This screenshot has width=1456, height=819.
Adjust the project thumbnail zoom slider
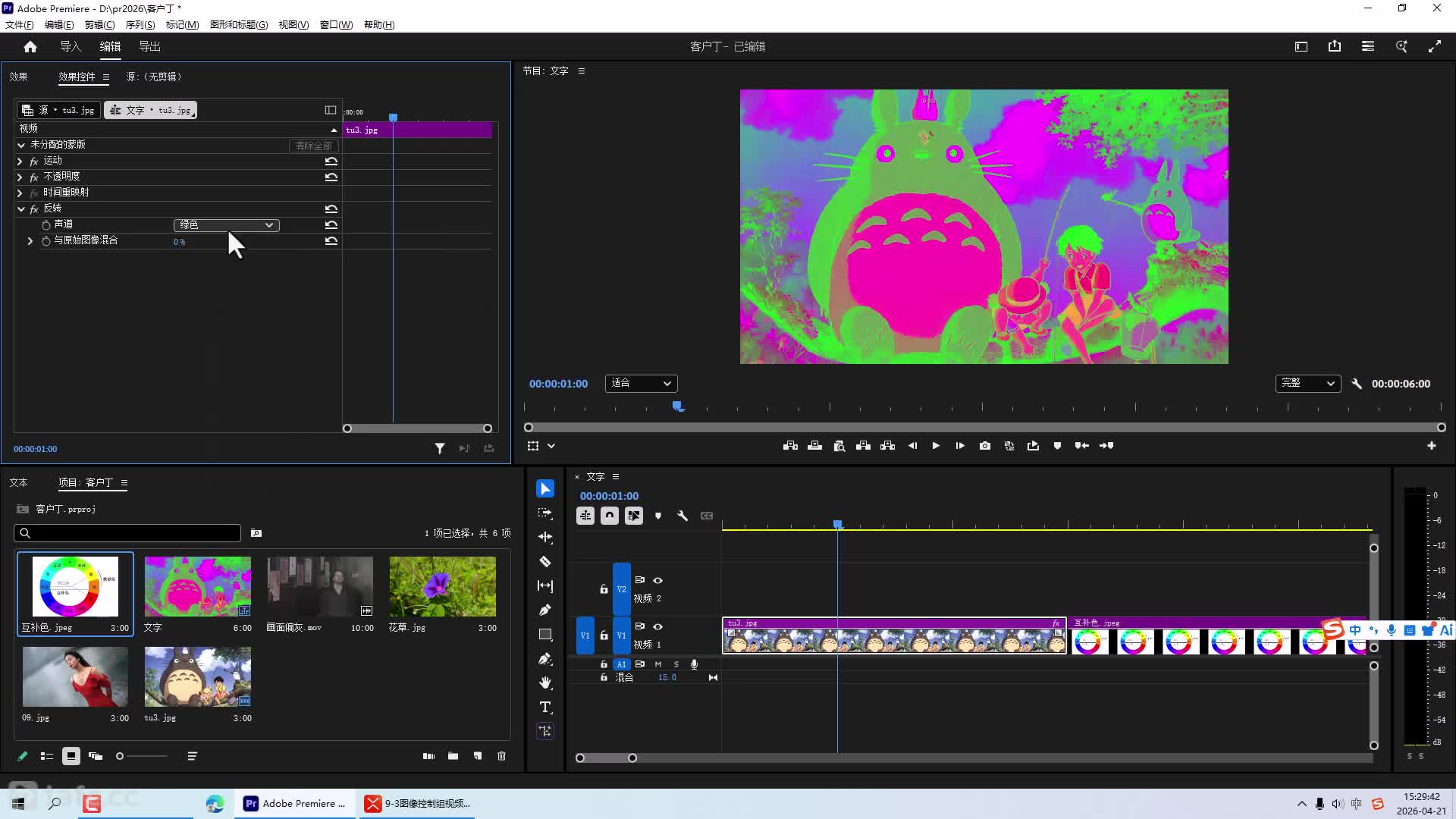click(x=142, y=756)
